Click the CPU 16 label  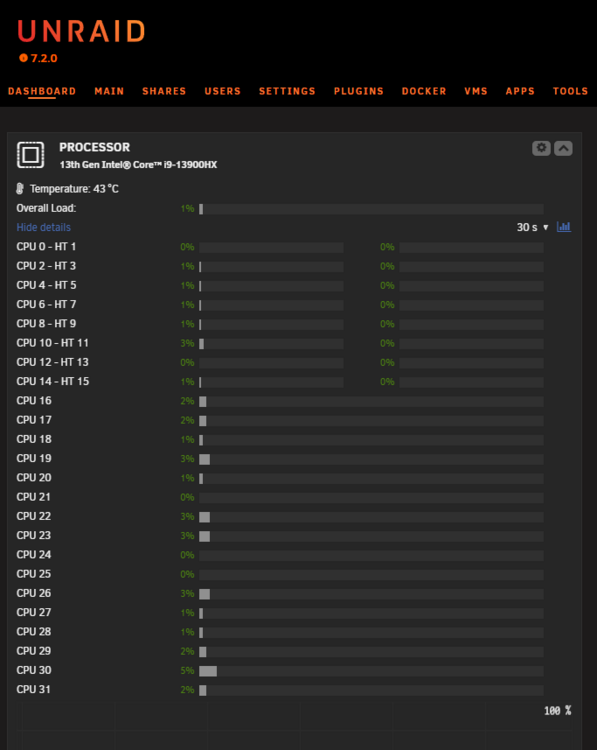coord(34,401)
